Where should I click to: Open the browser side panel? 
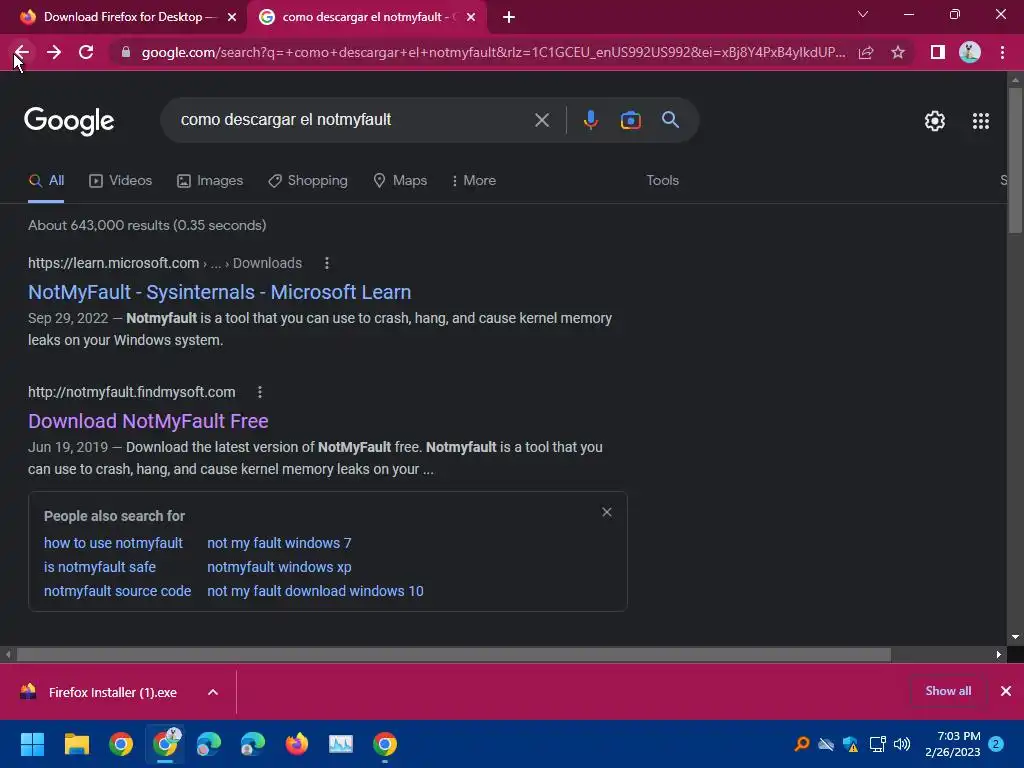tap(938, 52)
